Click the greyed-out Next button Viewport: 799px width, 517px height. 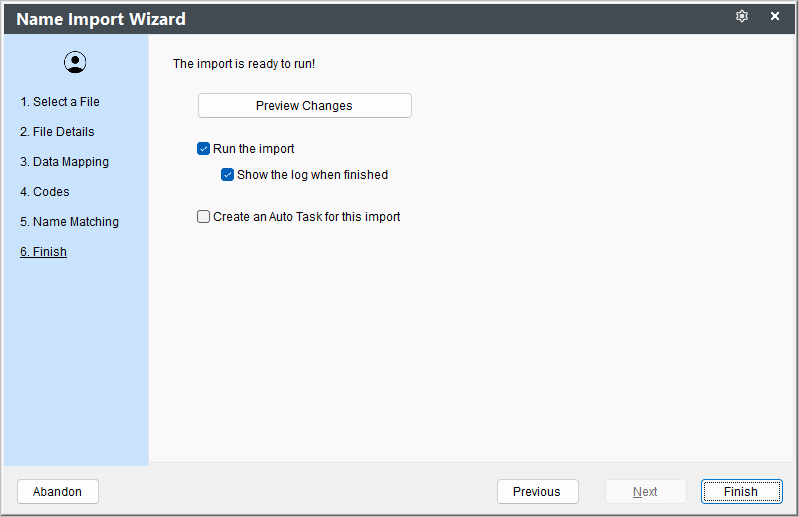tap(646, 492)
